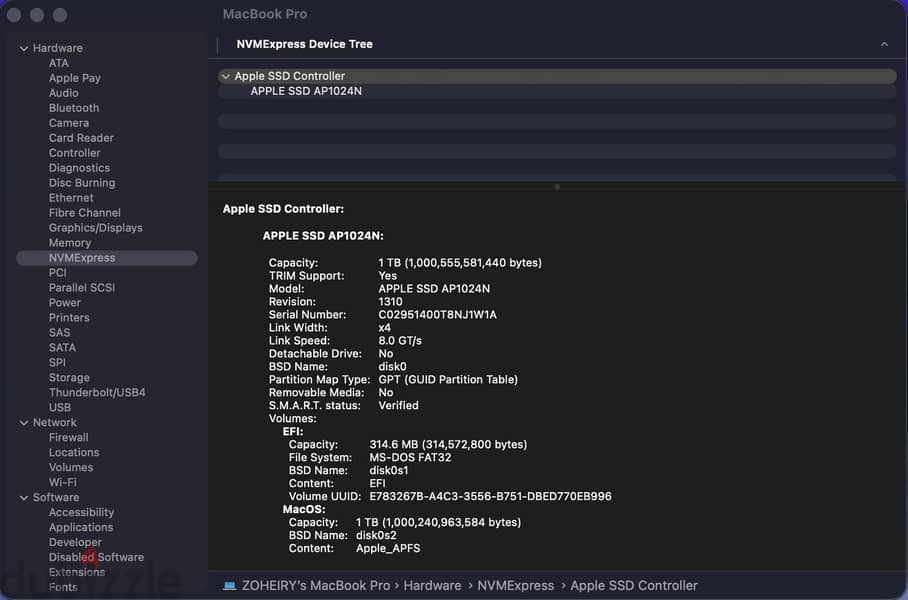Select Developer under Software

tap(75, 543)
